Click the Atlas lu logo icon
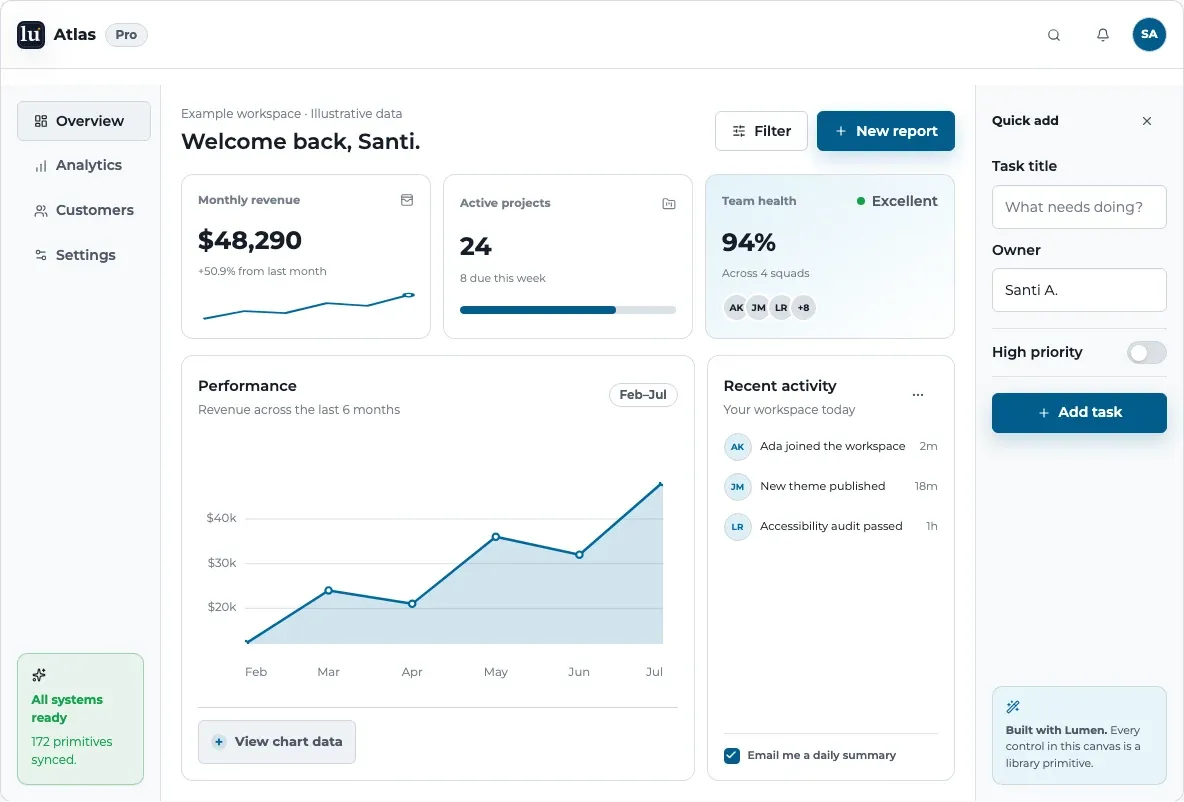 (x=31, y=35)
